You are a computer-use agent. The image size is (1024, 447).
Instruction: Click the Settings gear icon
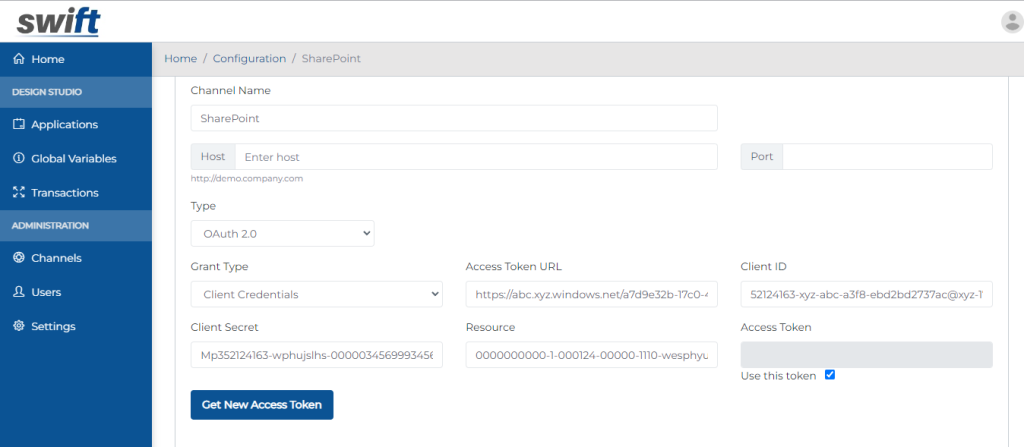18,325
